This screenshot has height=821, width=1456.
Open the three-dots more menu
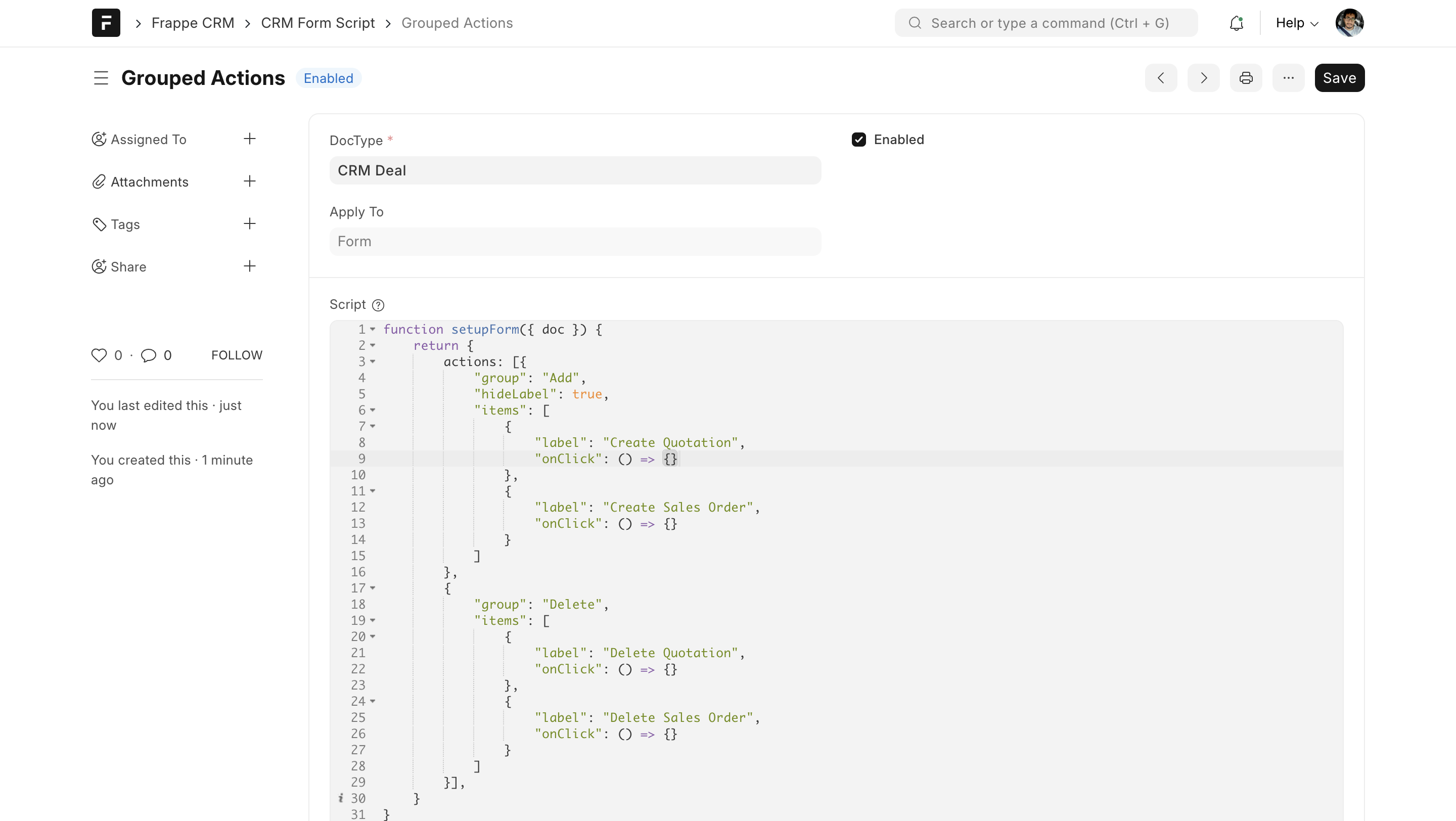coord(1288,78)
